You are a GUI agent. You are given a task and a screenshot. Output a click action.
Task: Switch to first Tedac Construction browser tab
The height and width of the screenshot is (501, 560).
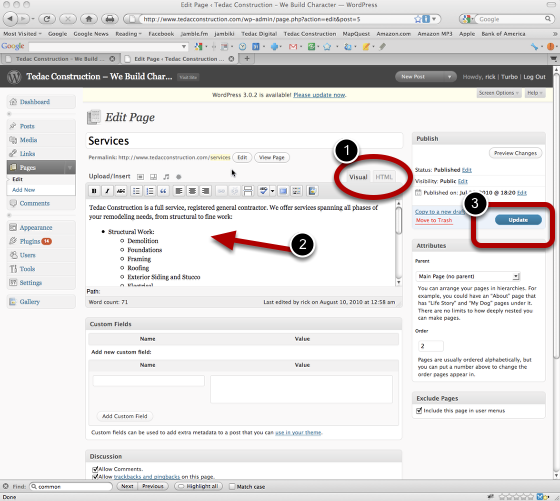click(60, 59)
